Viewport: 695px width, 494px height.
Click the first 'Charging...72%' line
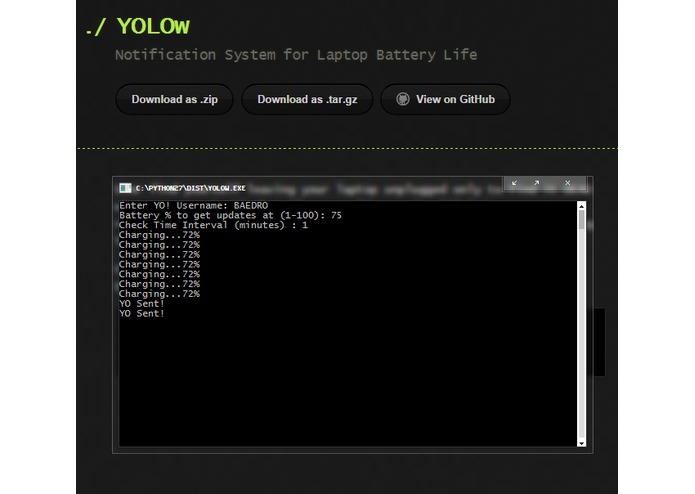(x=159, y=235)
